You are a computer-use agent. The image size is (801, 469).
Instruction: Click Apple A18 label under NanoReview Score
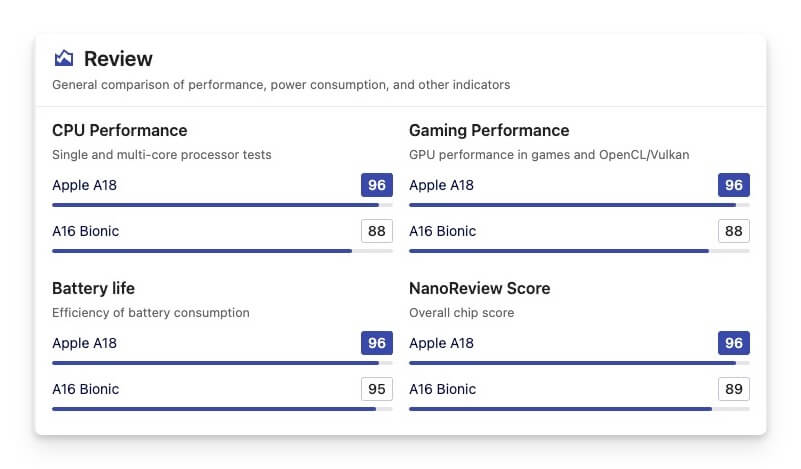coord(441,343)
